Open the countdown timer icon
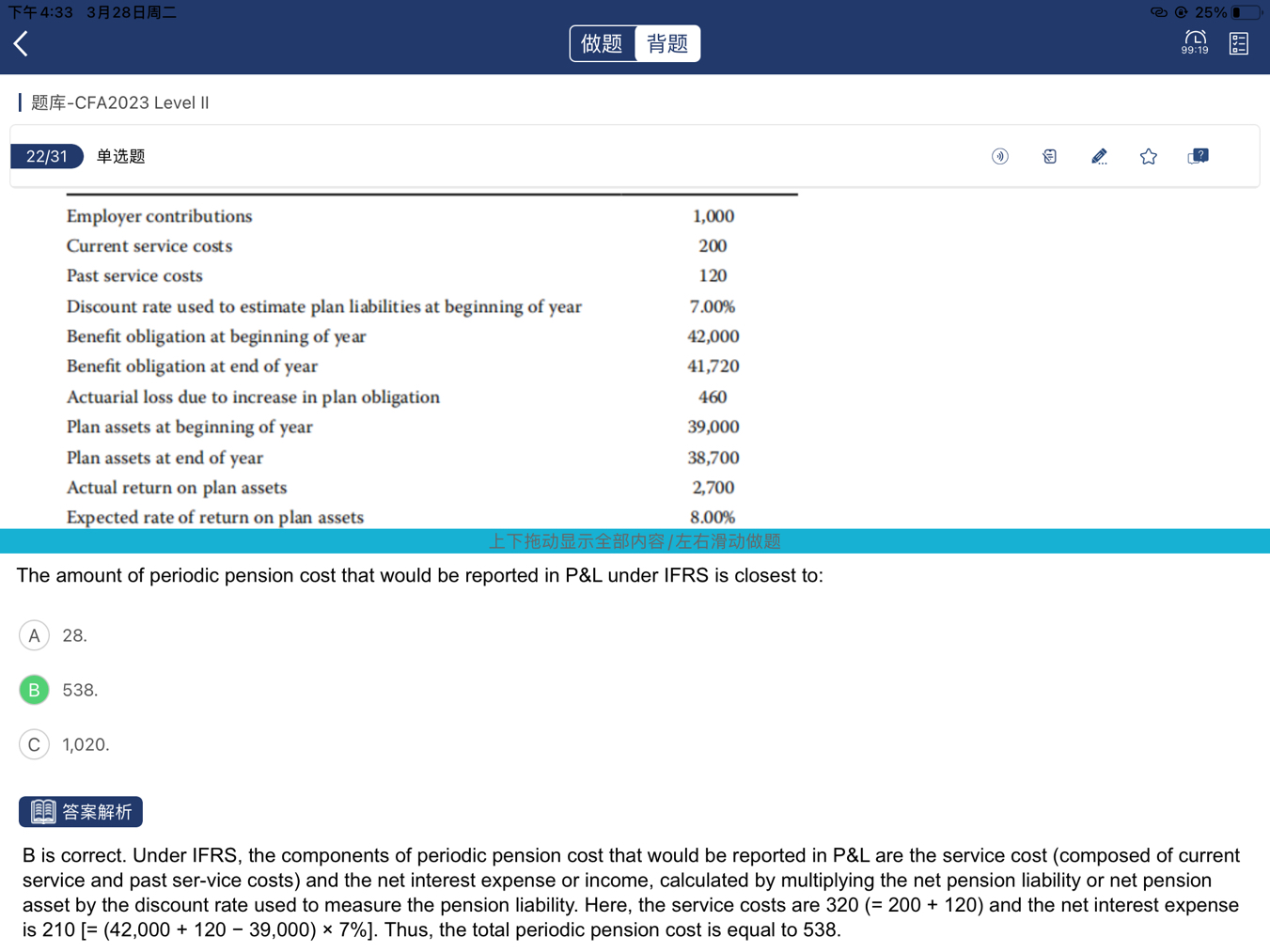This screenshot has height=952, width=1270. pyautogui.click(x=1195, y=42)
